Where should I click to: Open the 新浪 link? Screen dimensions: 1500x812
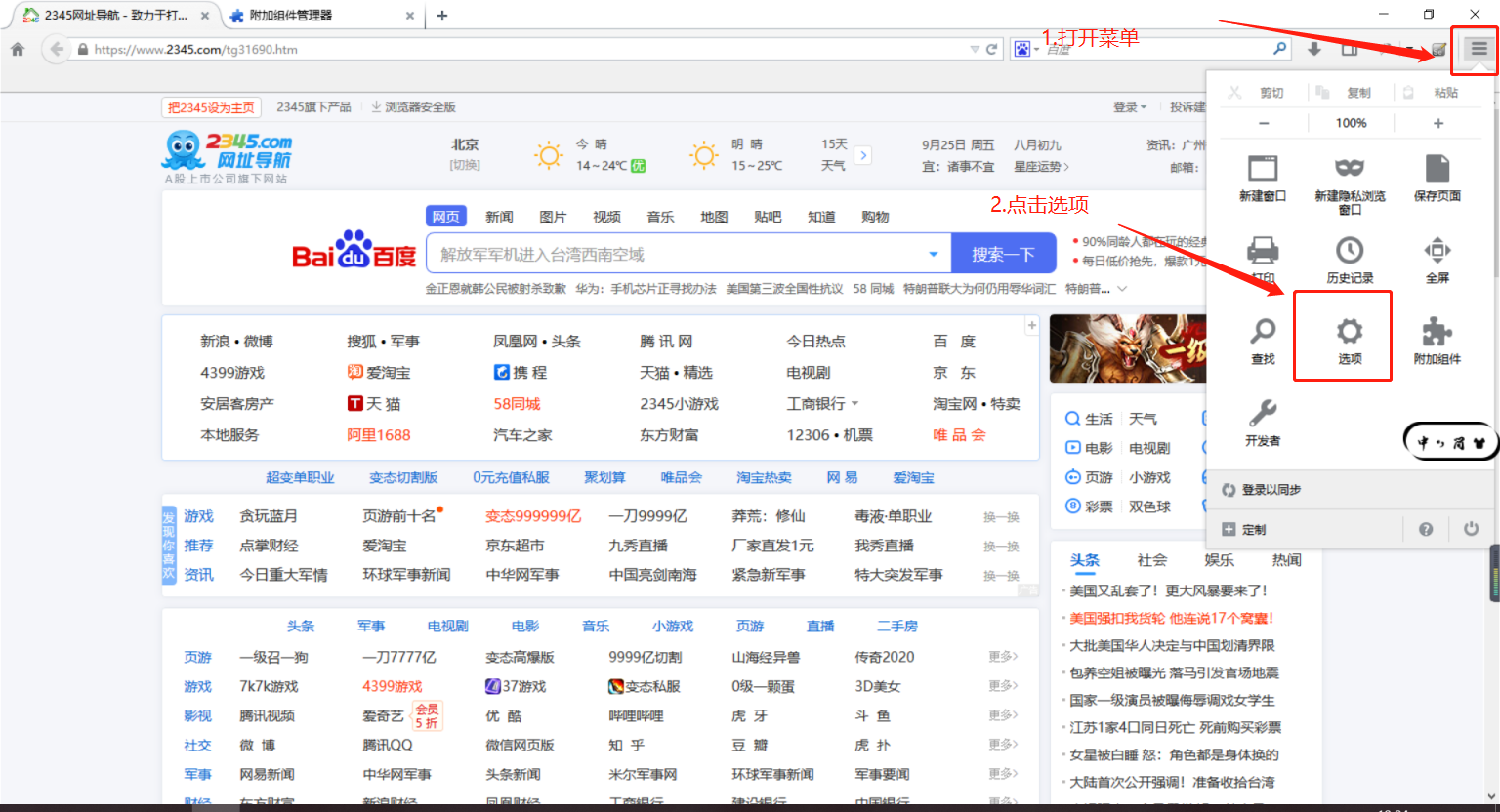(215, 341)
